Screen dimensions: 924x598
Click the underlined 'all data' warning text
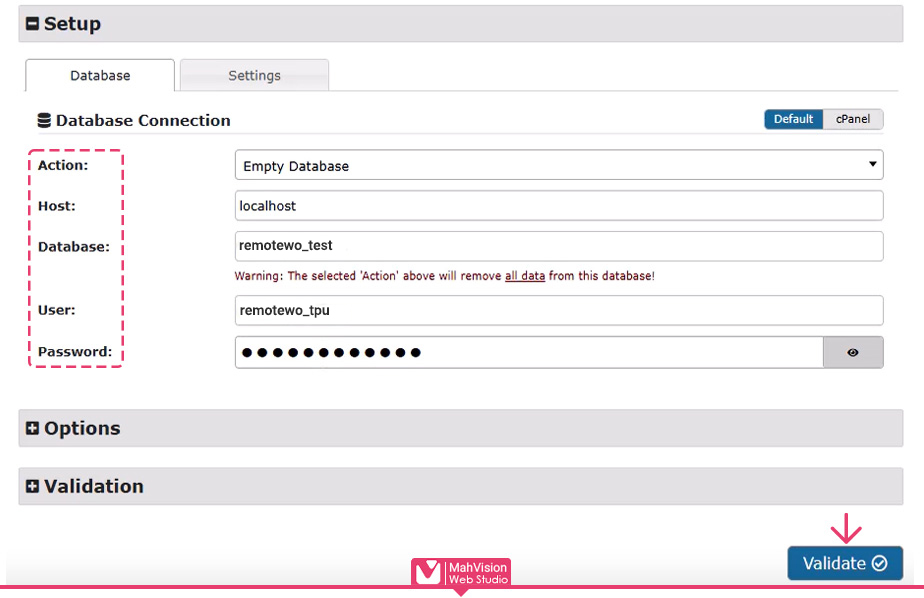pyautogui.click(x=525, y=276)
